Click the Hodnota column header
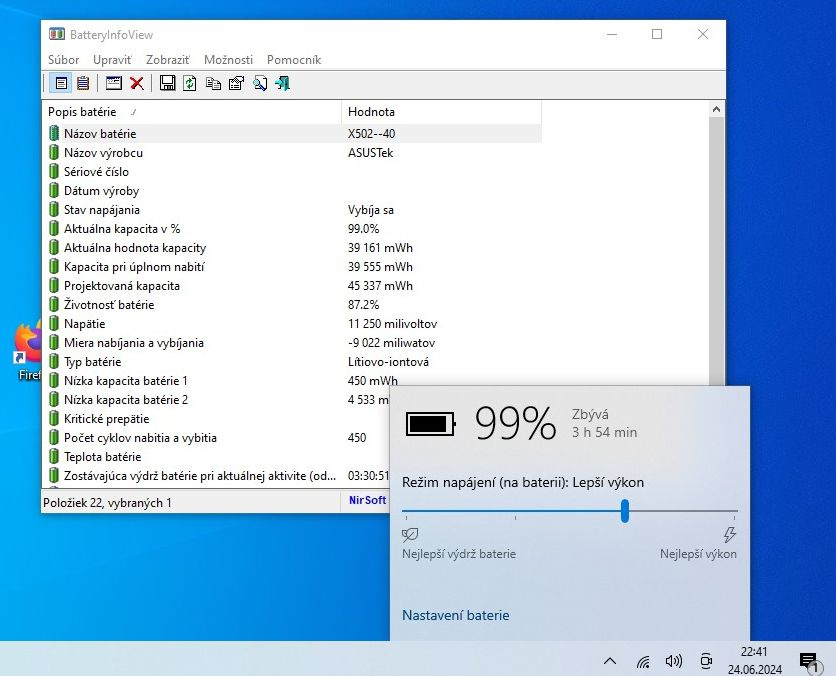The height and width of the screenshot is (676, 836). [441, 112]
